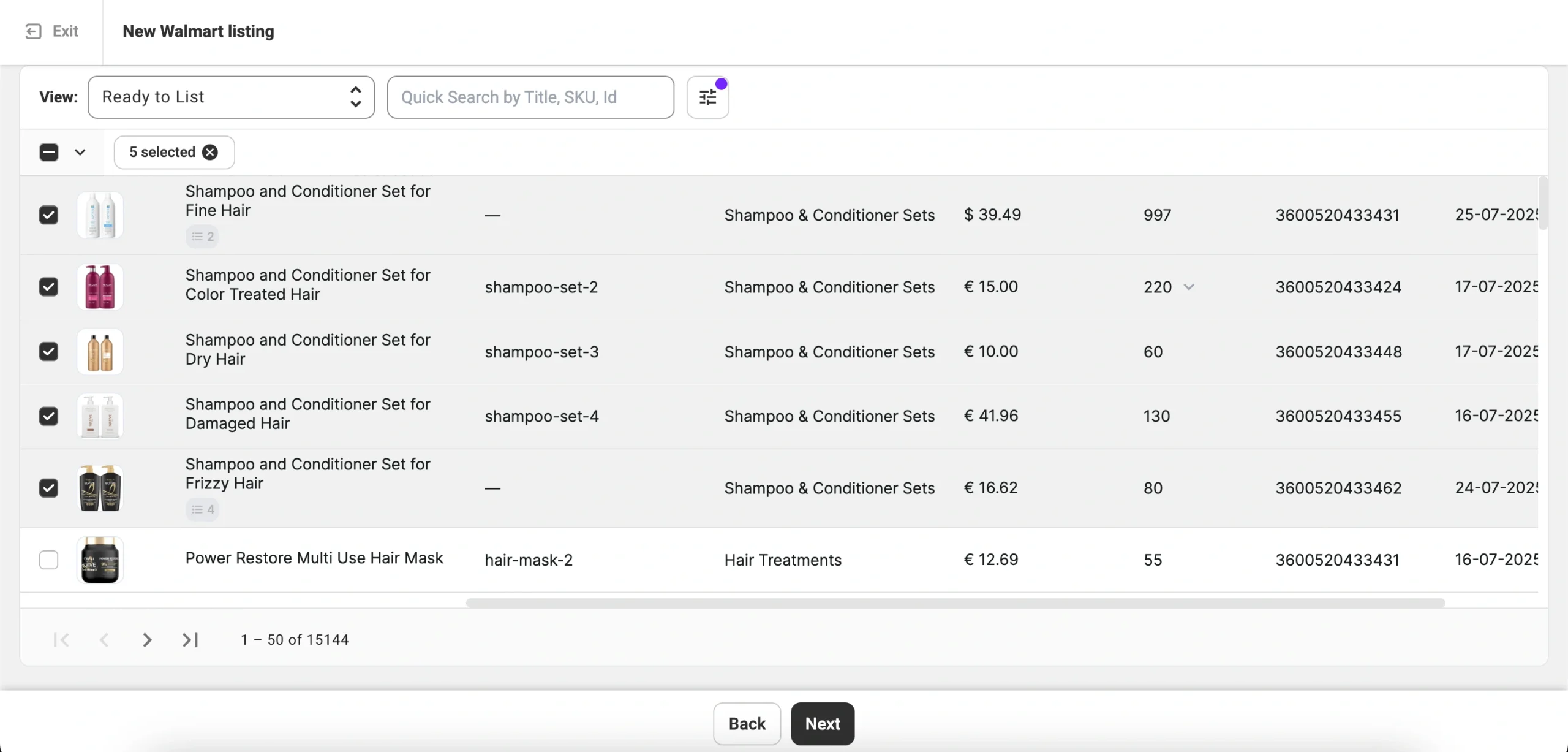Image resolution: width=1568 pixels, height=752 pixels.
Task: Go to previous page arrow
Action: click(x=104, y=640)
